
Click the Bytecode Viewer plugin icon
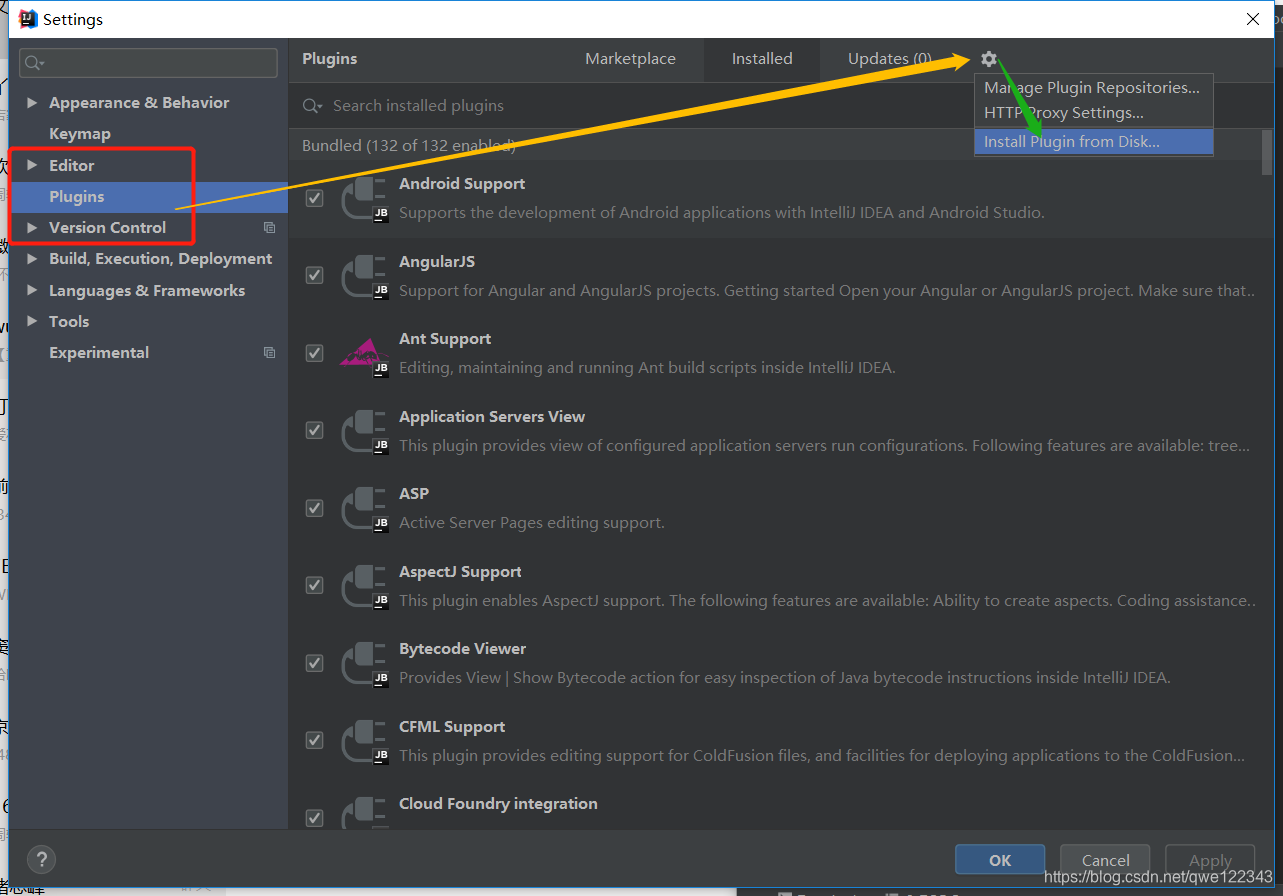365,663
